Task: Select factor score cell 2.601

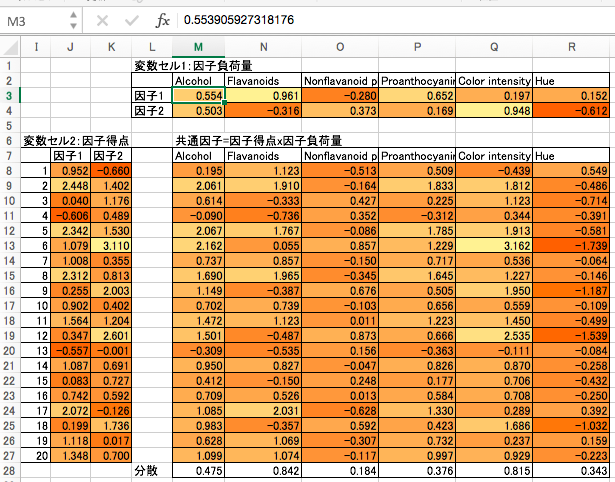Action: [x=111, y=336]
